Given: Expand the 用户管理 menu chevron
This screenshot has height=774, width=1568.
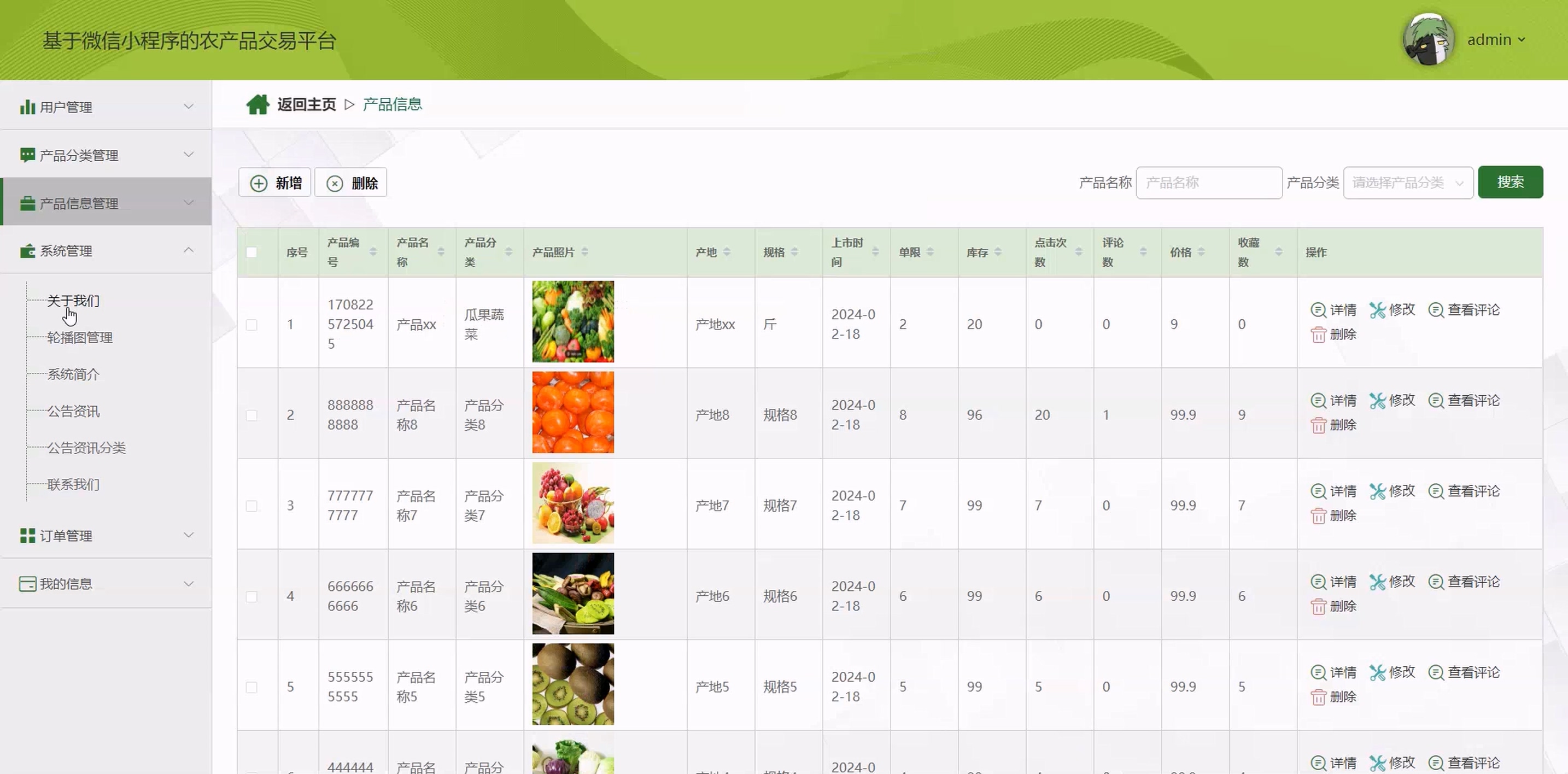Looking at the screenshot, I should pyautogui.click(x=189, y=107).
